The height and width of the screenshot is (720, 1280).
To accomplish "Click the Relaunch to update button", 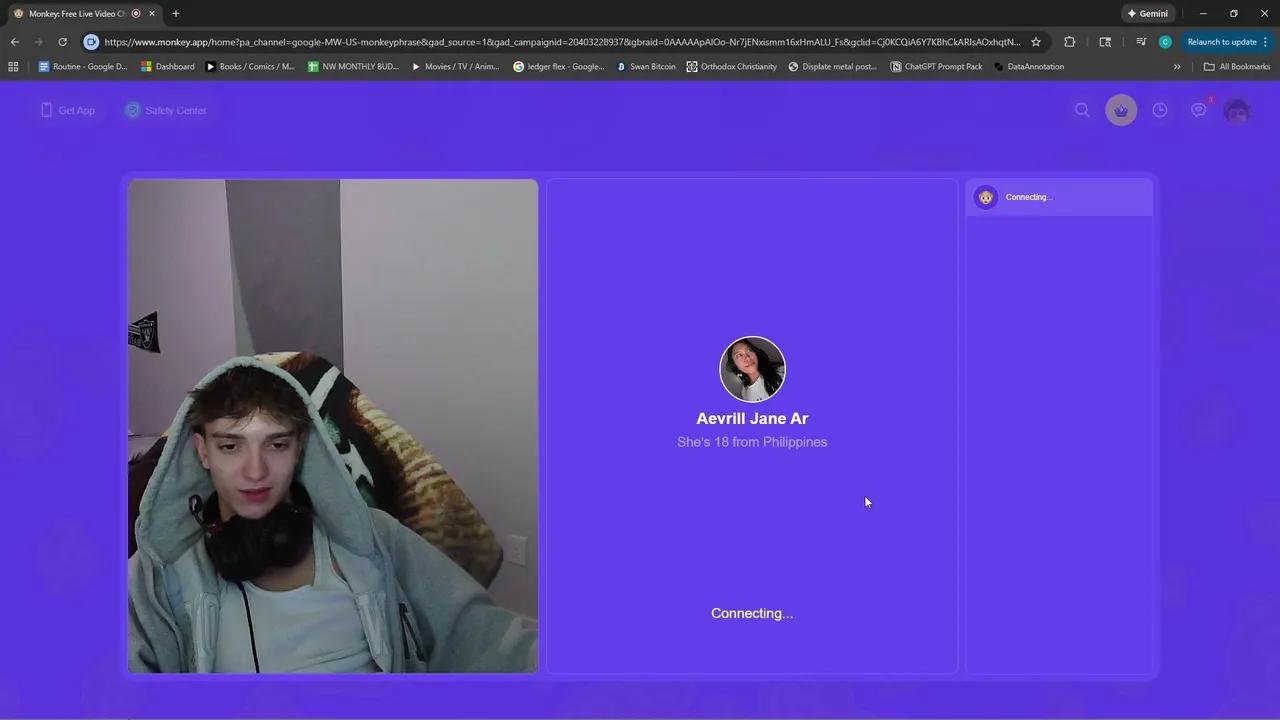I will [x=1221, y=42].
